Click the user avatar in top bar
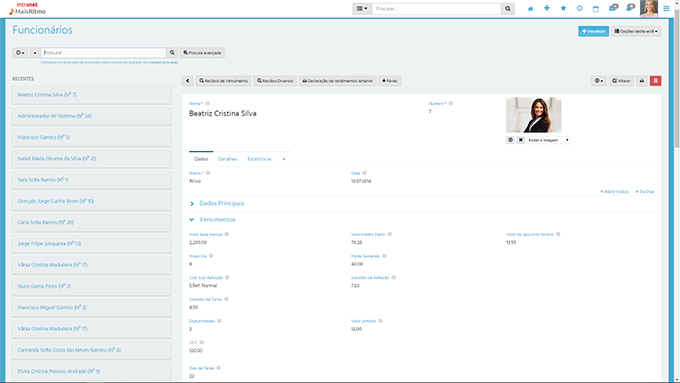680x383 pixels. click(x=649, y=8)
